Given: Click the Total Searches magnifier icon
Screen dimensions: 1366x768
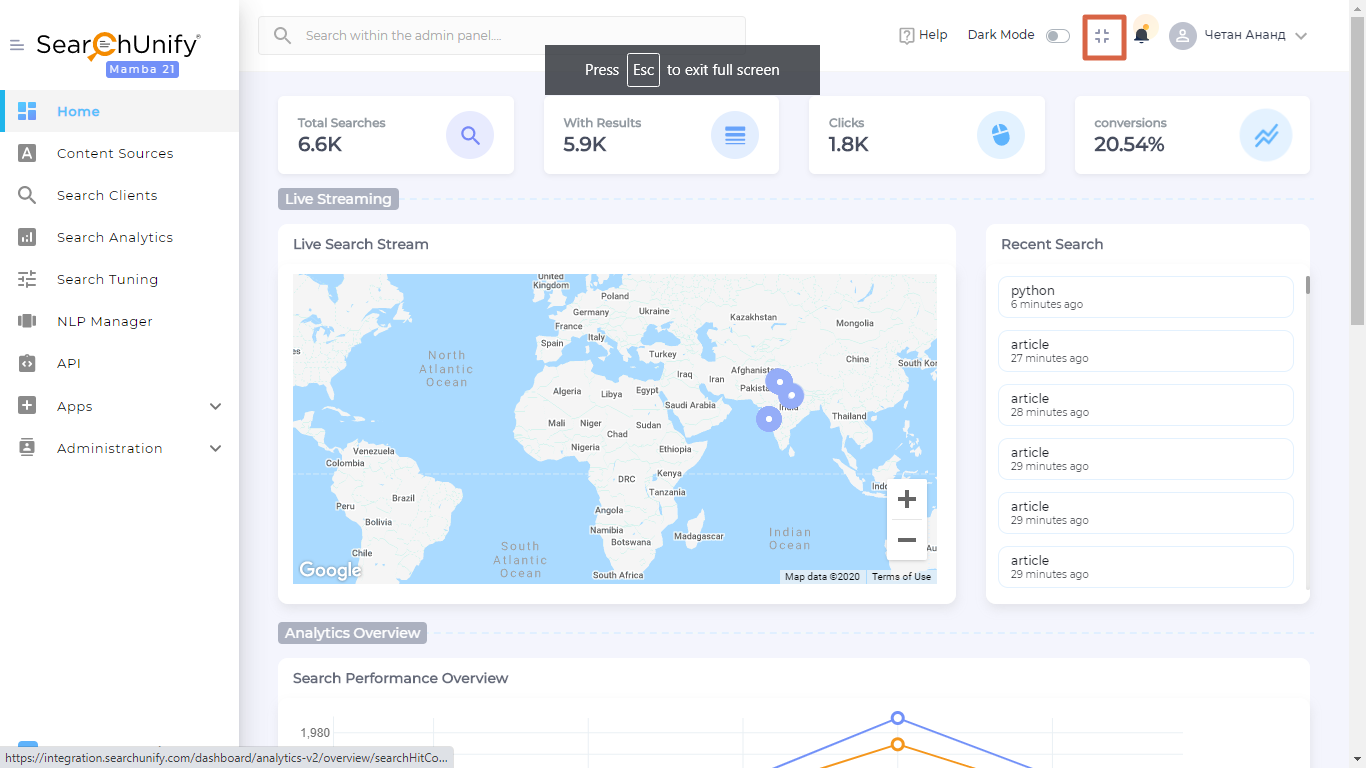Looking at the screenshot, I should click(470, 135).
